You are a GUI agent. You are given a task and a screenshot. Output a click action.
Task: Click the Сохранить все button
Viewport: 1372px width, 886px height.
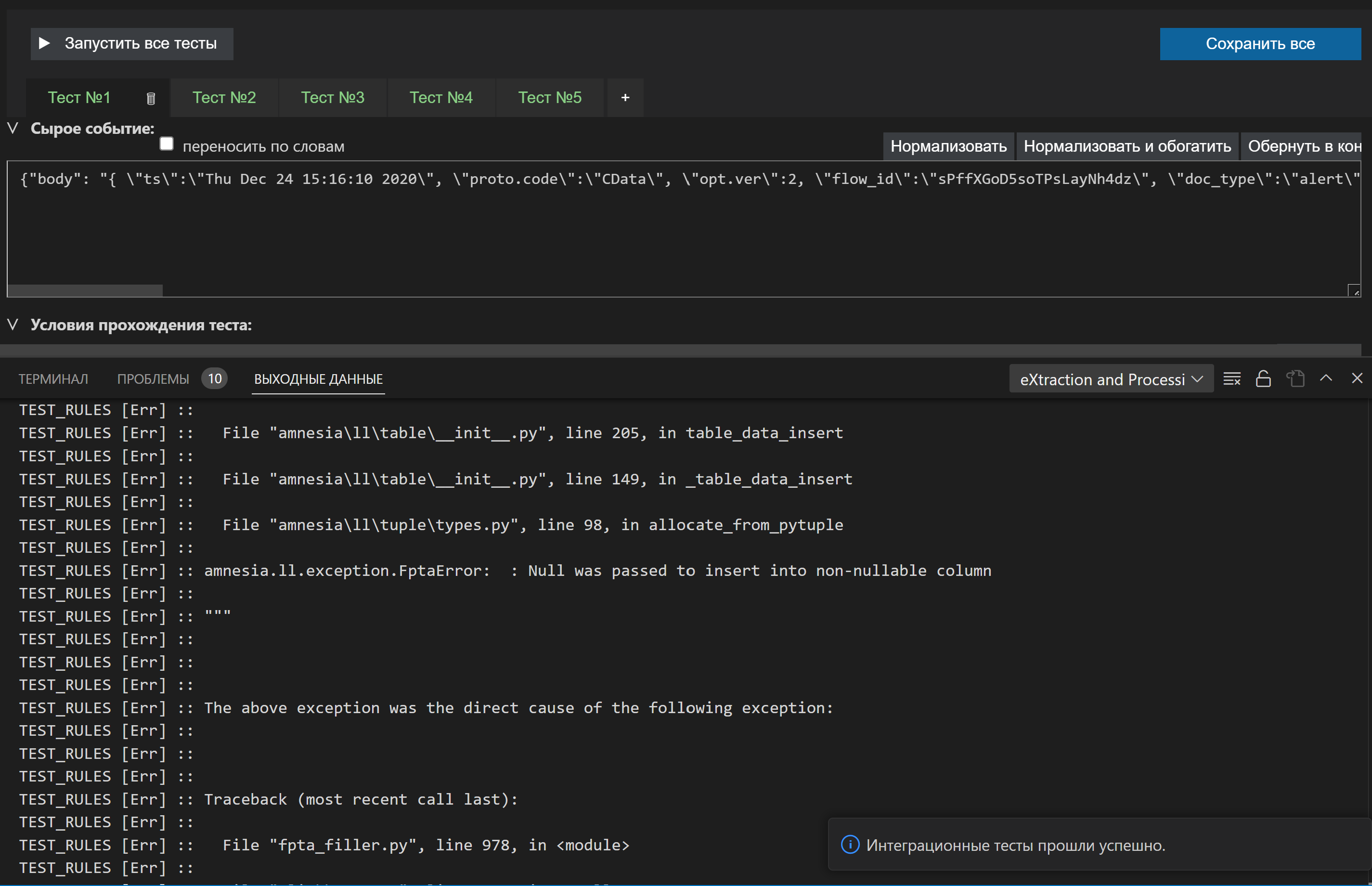[1259, 44]
